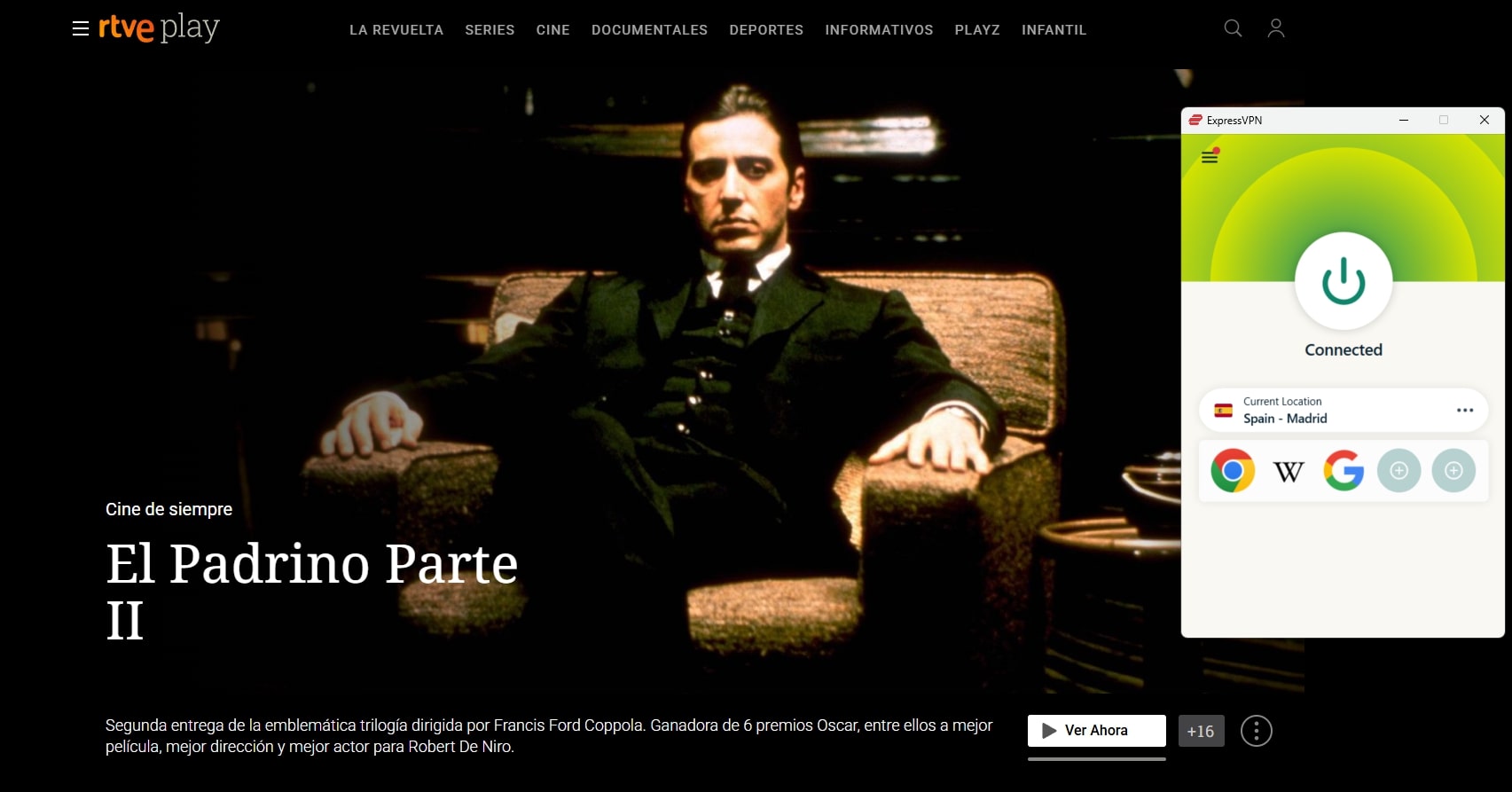
Task: Click the +16 age rating badge
Action: tap(1201, 731)
